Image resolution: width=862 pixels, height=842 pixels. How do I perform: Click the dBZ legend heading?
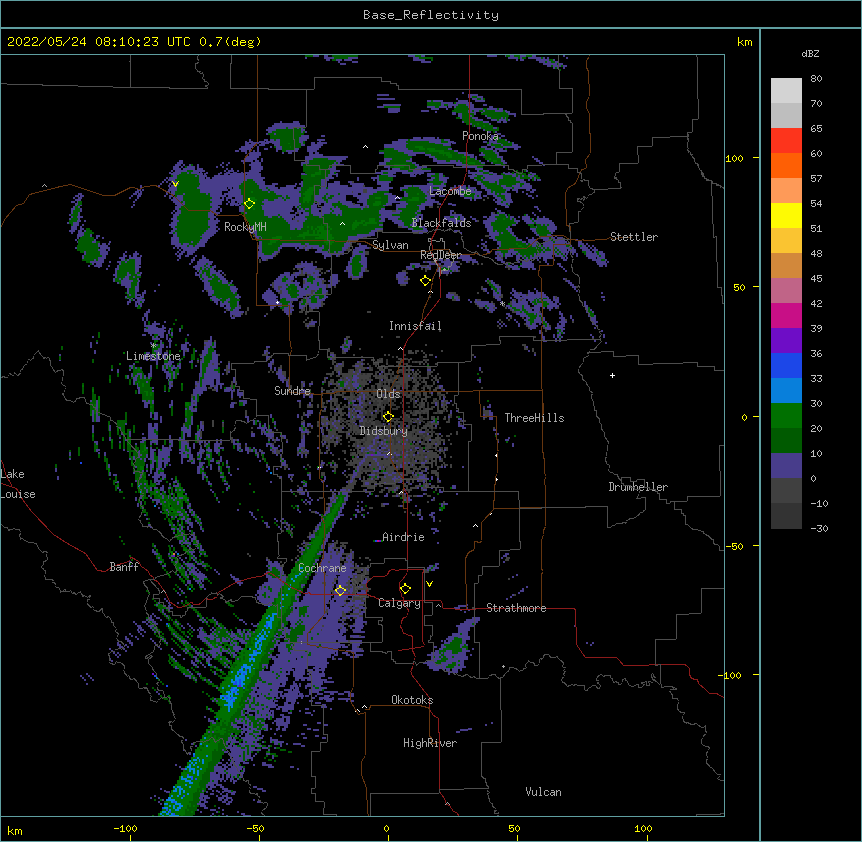tap(810, 54)
